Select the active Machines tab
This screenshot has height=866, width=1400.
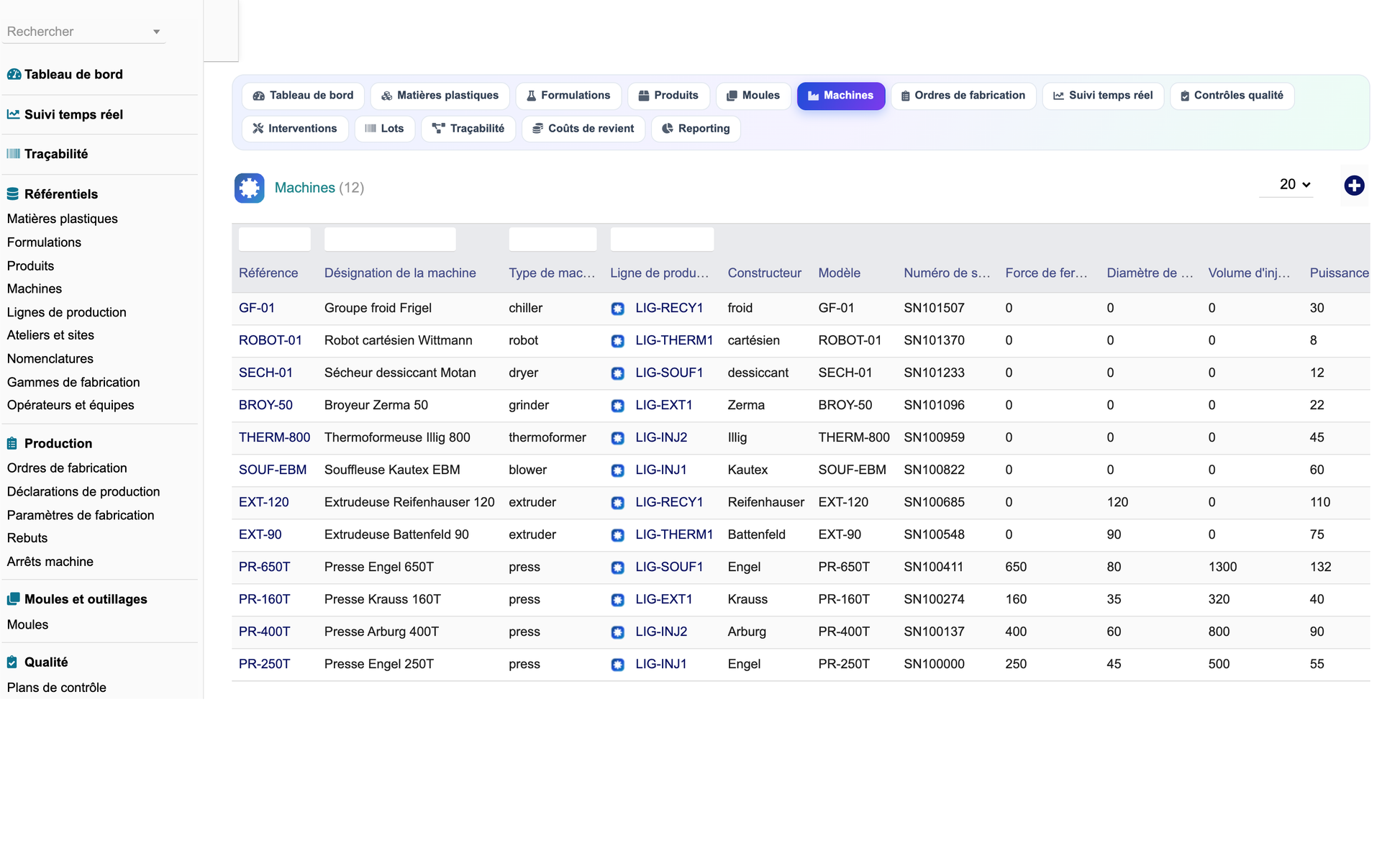click(x=840, y=96)
